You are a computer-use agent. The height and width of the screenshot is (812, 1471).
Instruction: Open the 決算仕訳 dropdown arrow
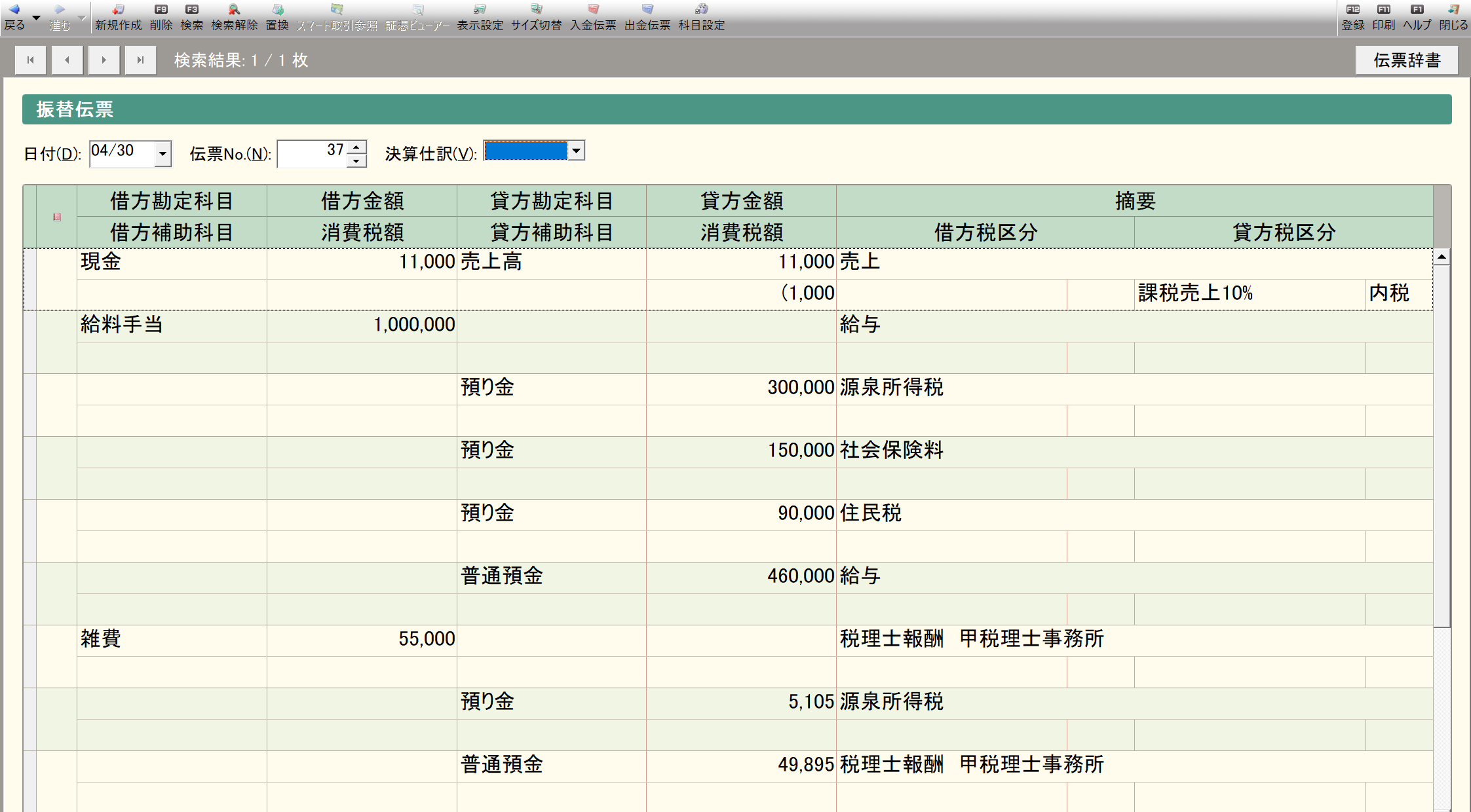pos(576,151)
